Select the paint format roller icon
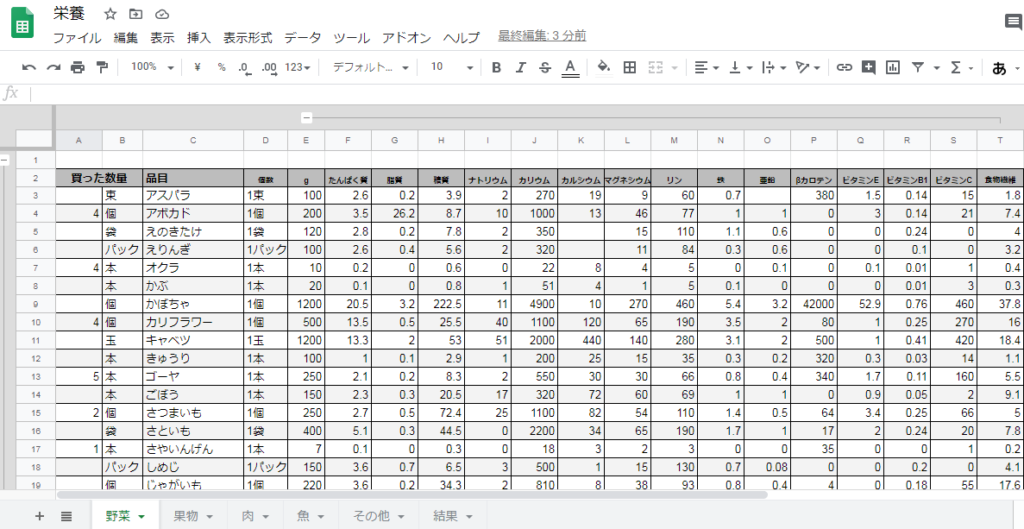 pyautogui.click(x=101, y=67)
